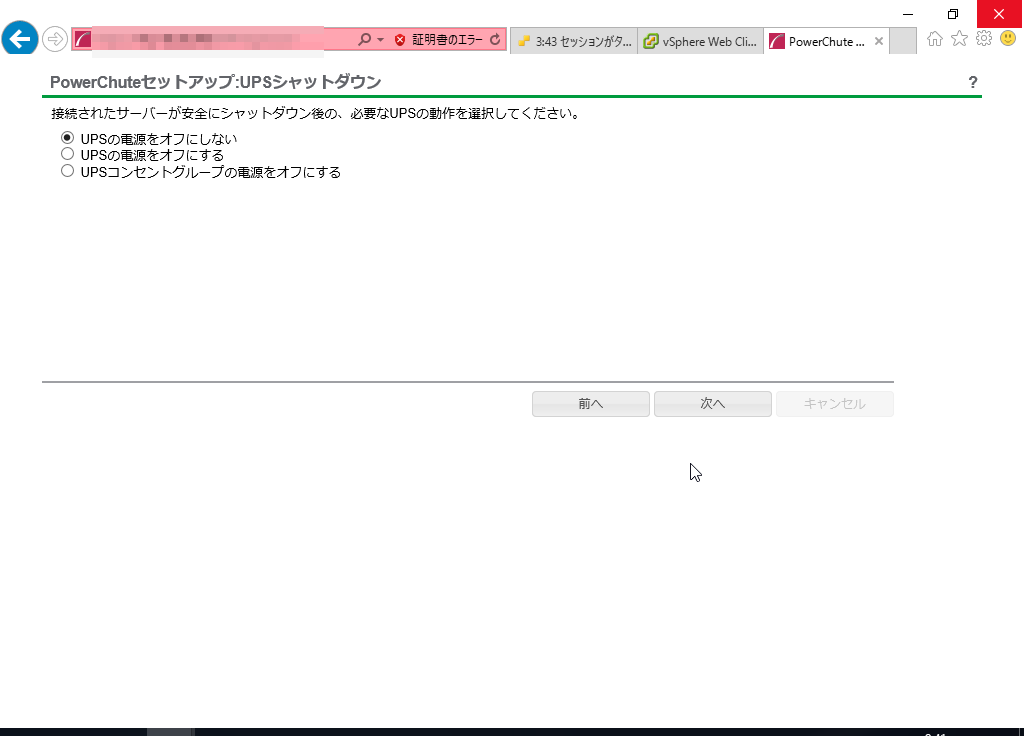Viewport: 1024px width, 736px height.
Task: Click the browser back arrow button
Action: click(20, 39)
